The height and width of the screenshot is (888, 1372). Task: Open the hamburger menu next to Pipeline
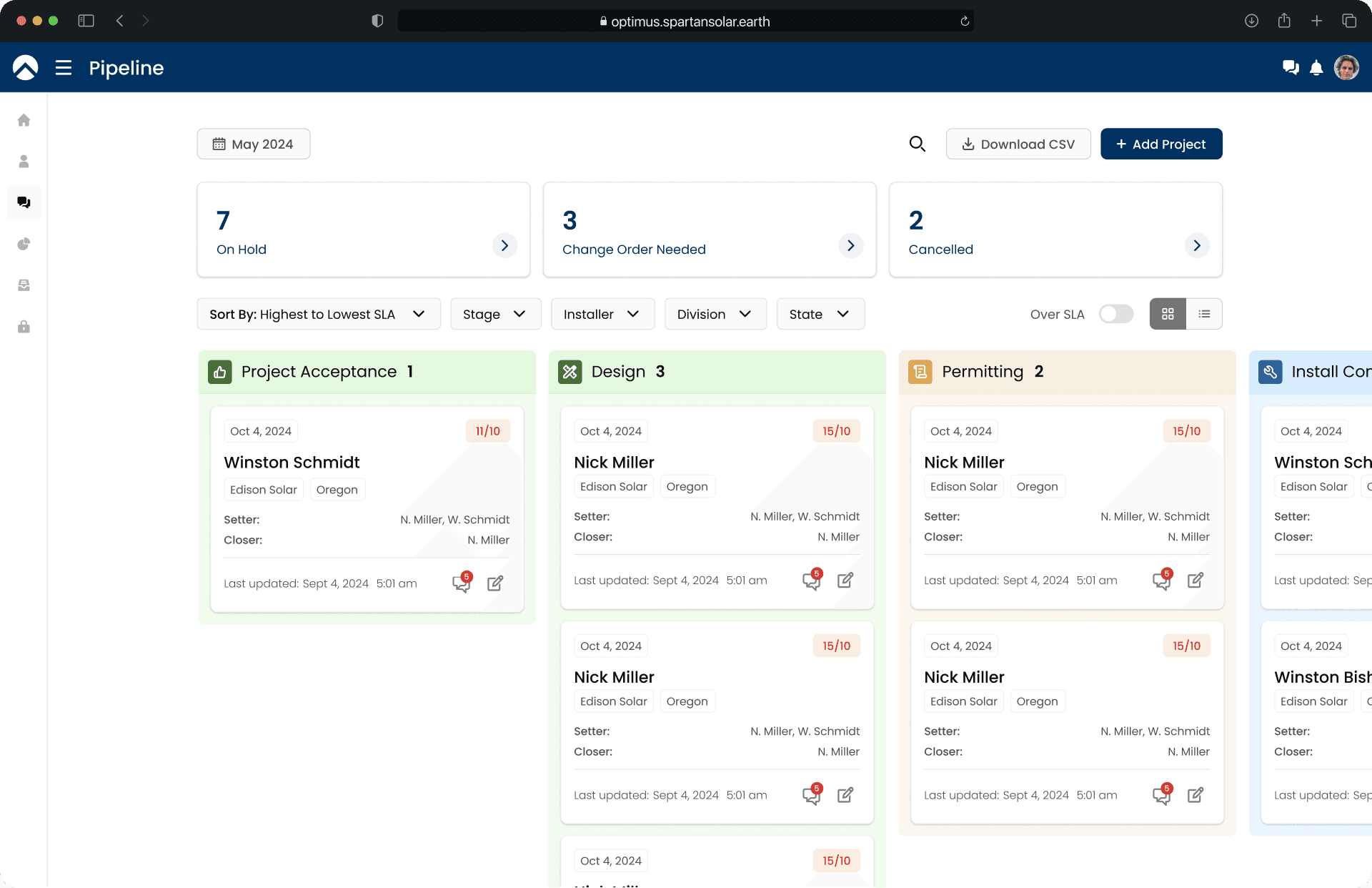click(x=64, y=68)
